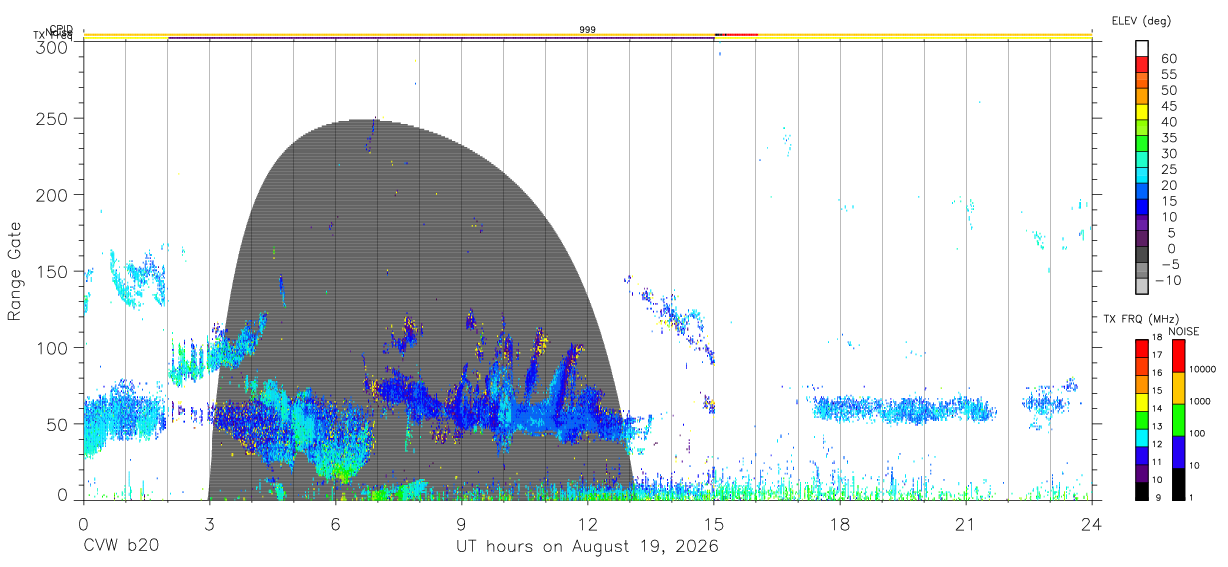1228x567 pixels.
Task: Click the '6' tick on UT hours axis
Action: (x=335, y=524)
